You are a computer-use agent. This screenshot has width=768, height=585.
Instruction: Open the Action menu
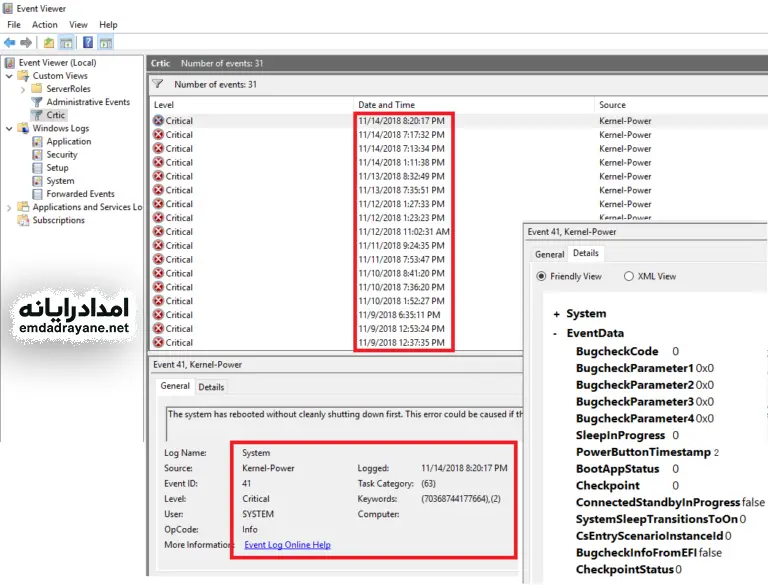pos(45,24)
